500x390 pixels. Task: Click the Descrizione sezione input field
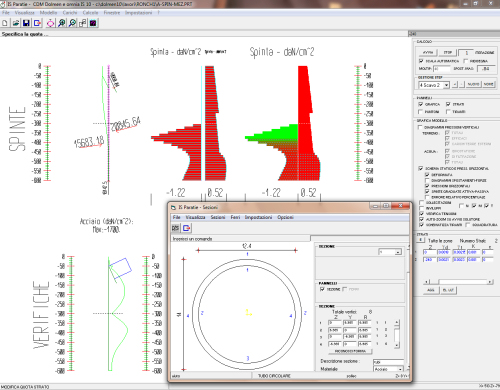[x=388, y=362]
